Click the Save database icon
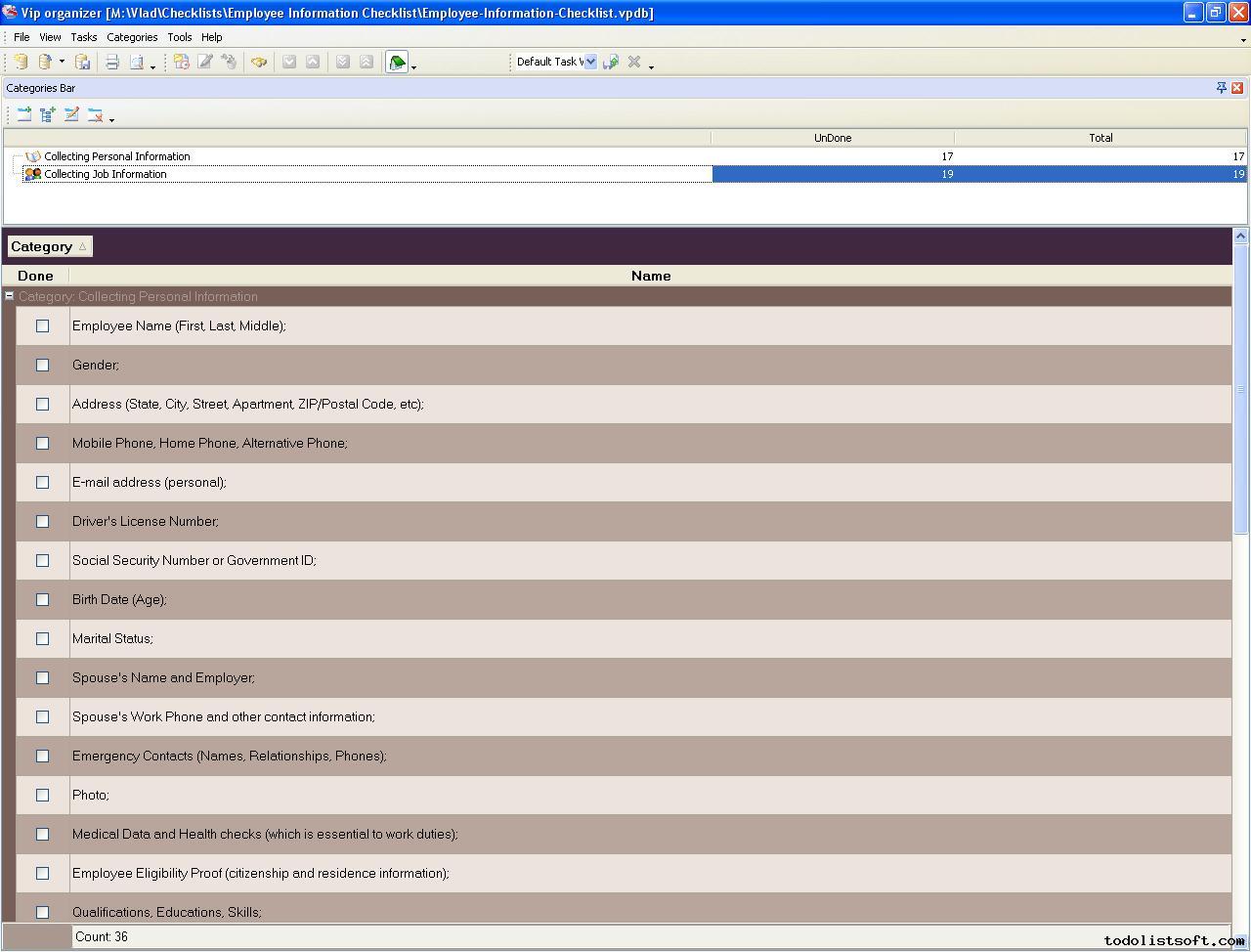The image size is (1251, 952). [x=83, y=62]
